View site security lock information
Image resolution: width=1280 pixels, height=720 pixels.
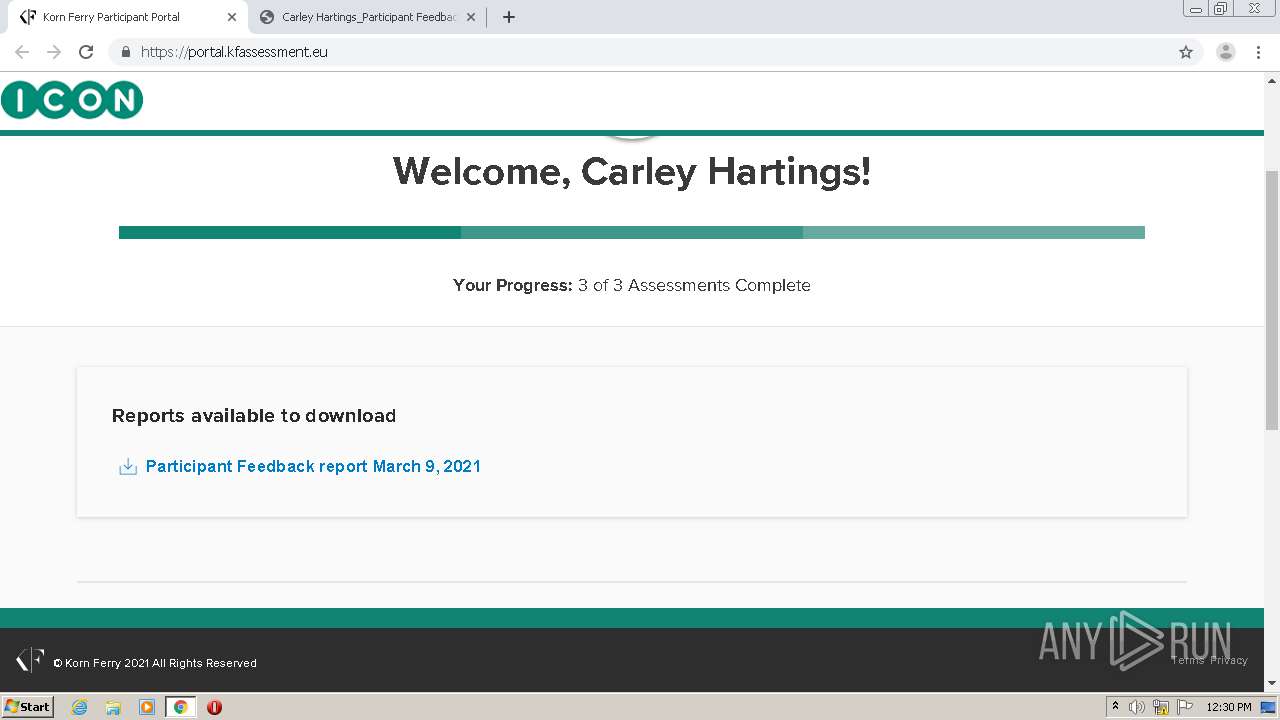point(125,52)
